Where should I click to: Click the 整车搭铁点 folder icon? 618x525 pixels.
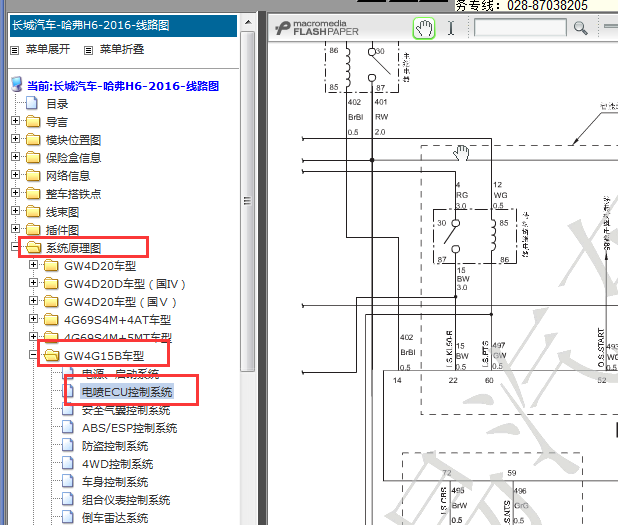point(33,194)
